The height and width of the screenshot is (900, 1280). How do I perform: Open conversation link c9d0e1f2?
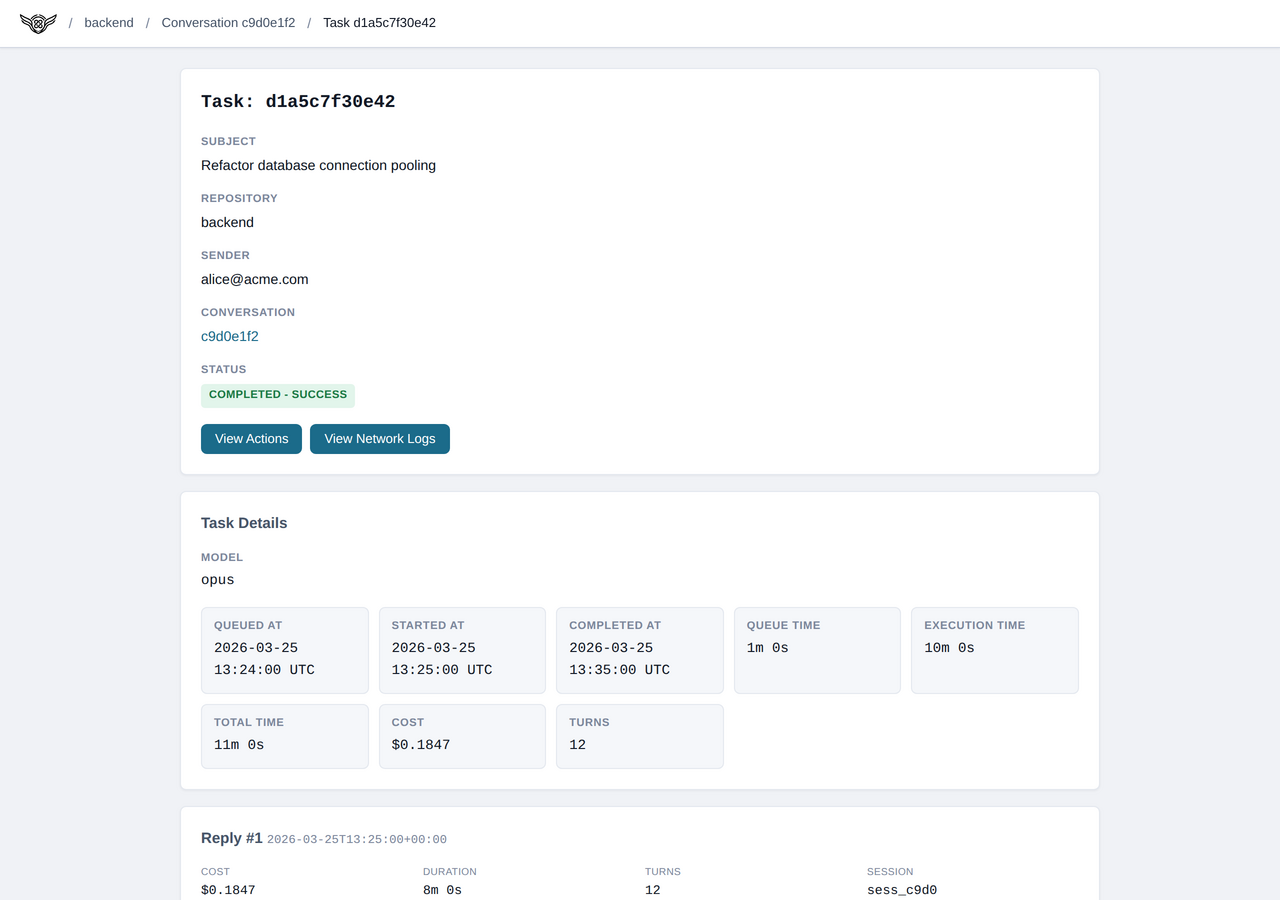pyautogui.click(x=230, y=336)
